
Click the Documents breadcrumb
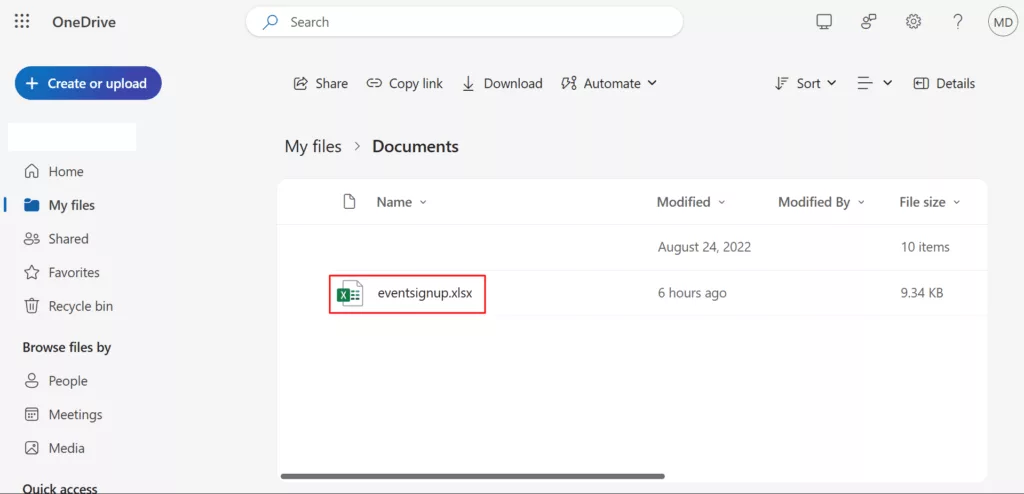click(415, 146)
